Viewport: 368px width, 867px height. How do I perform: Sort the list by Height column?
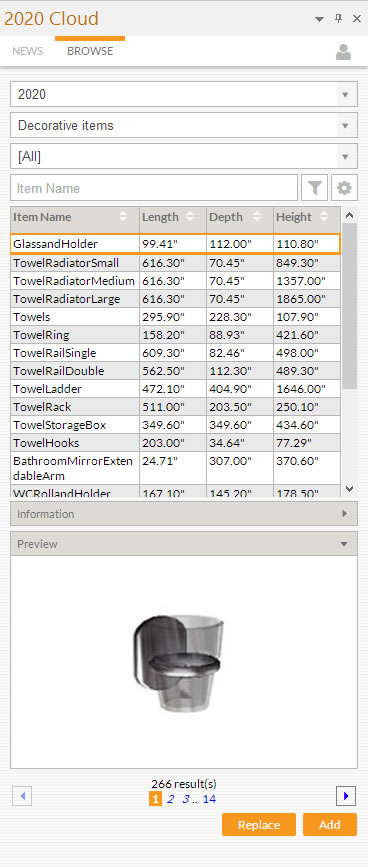click(307, 217)
